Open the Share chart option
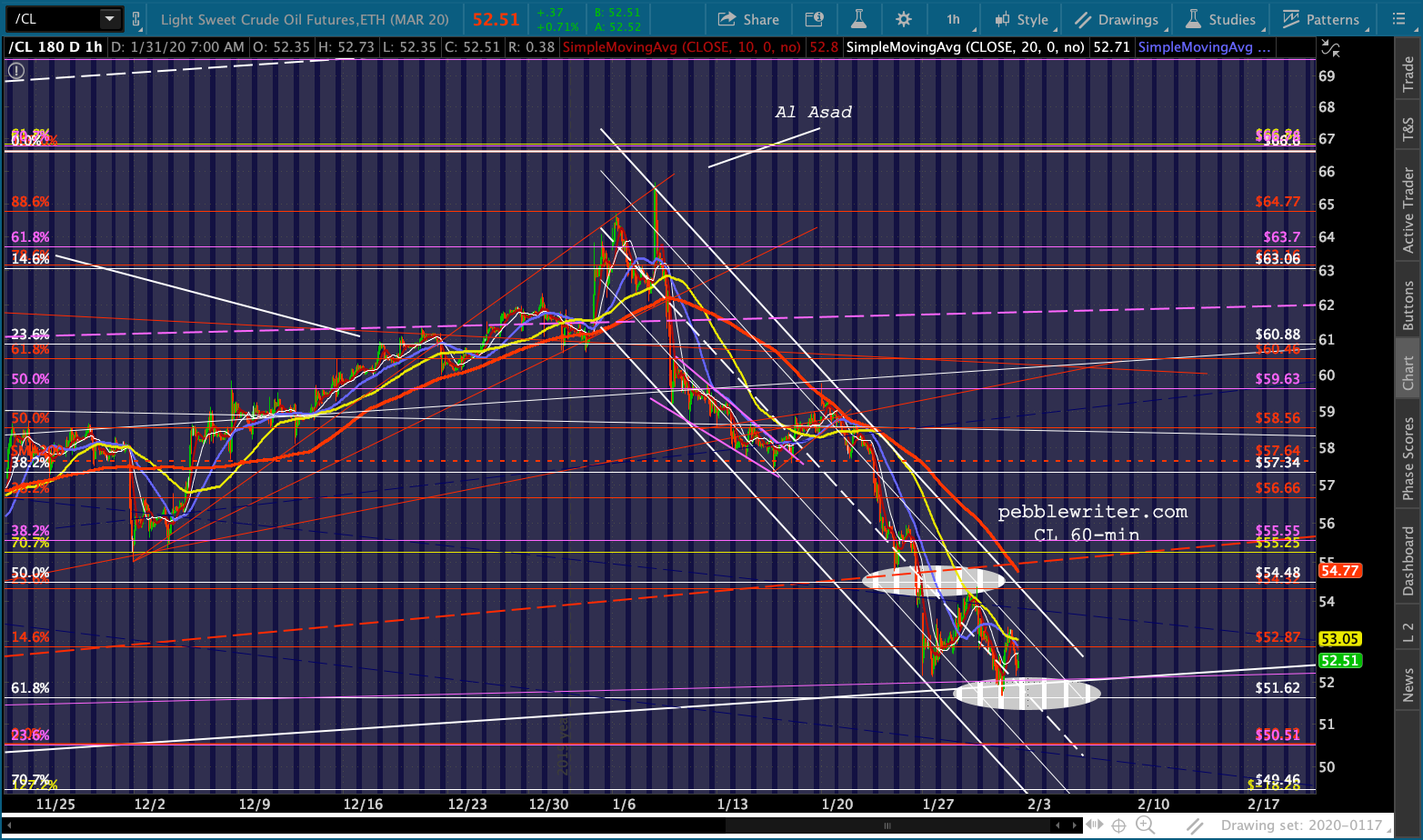 [748, 19]
